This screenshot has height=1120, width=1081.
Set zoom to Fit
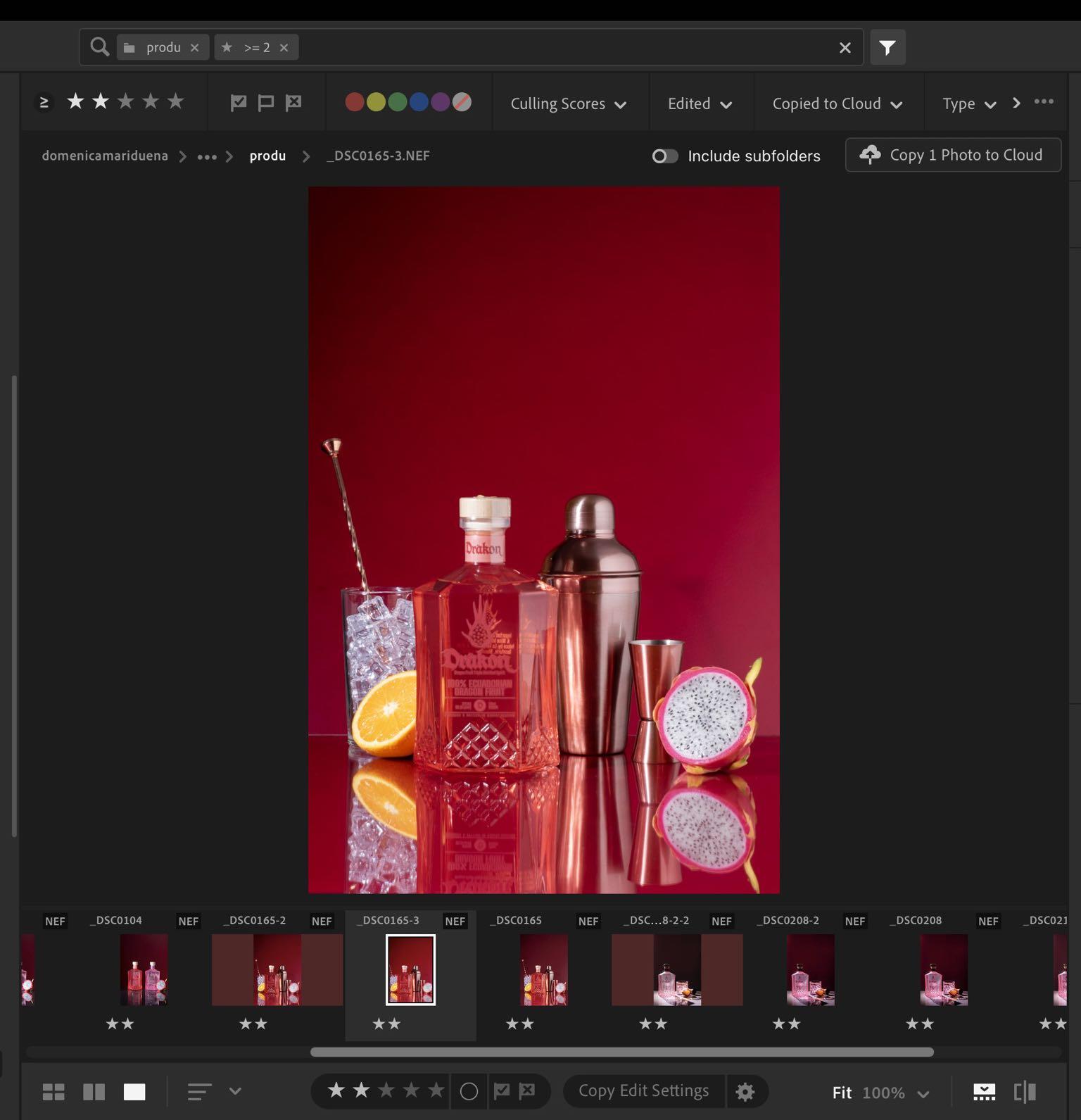click(842, 1093)
